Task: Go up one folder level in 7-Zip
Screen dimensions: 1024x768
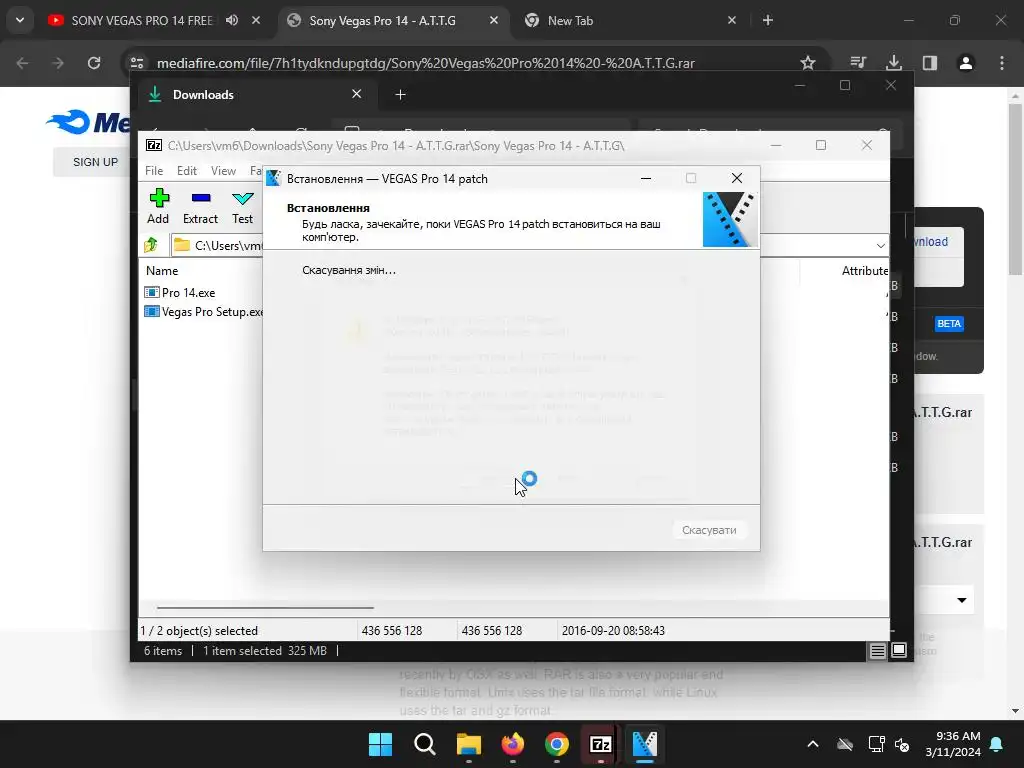Action: click(x=152, y=245)
